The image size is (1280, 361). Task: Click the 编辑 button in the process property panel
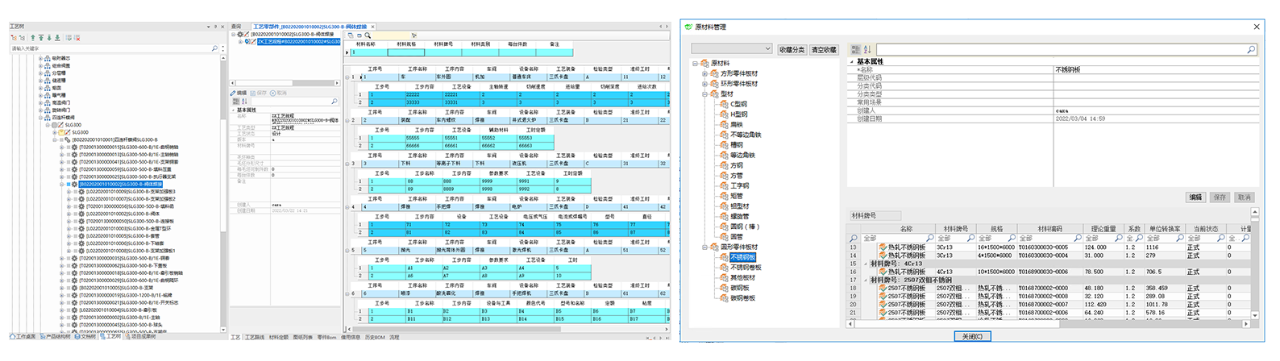click(240, 93)
